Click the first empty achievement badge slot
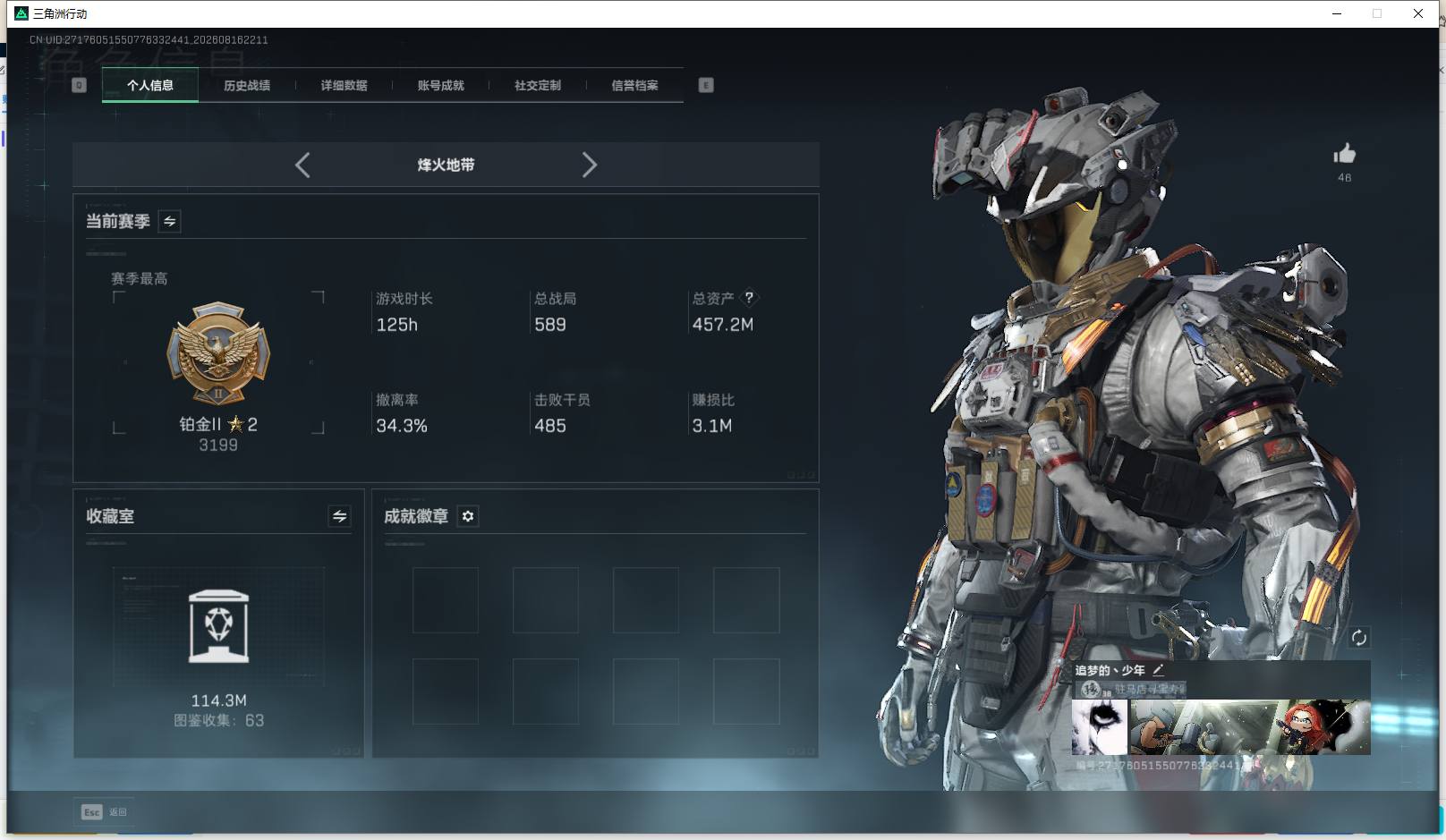 pyautogui.click(x=446, y=600)
